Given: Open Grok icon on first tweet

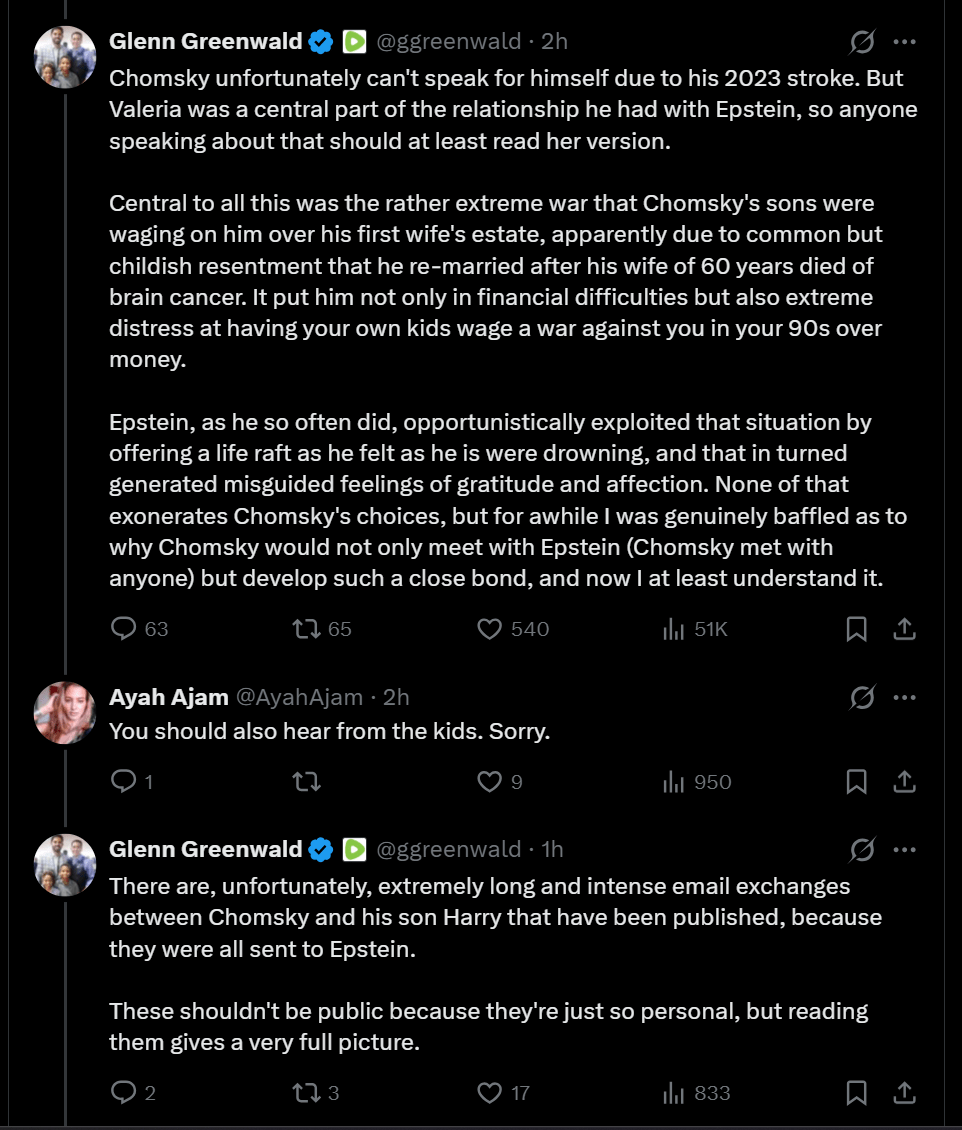Looking at the screenshot, I should [x=861, y=42].
